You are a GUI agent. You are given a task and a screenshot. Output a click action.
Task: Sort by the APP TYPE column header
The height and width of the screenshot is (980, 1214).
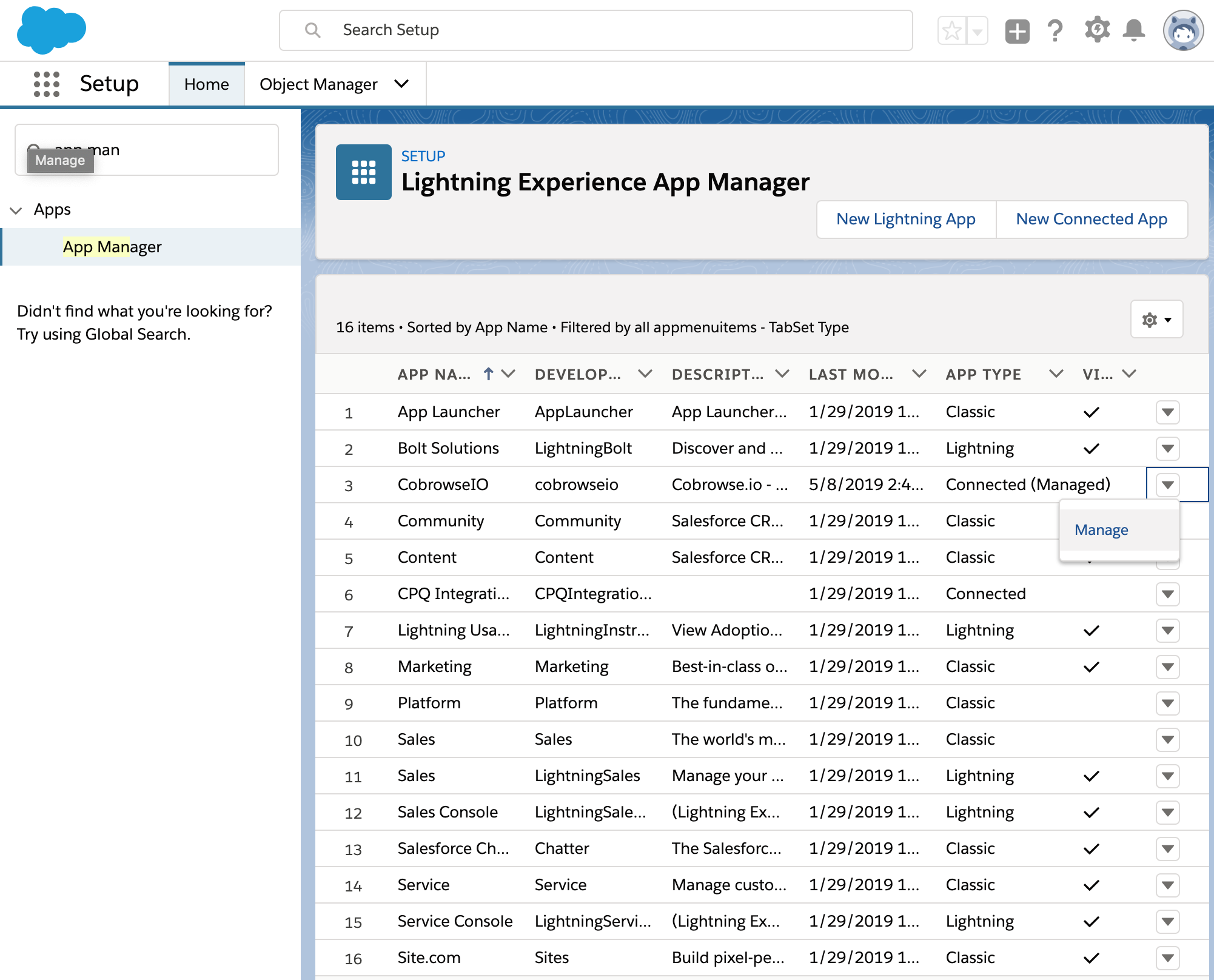[x=984, y=374]
